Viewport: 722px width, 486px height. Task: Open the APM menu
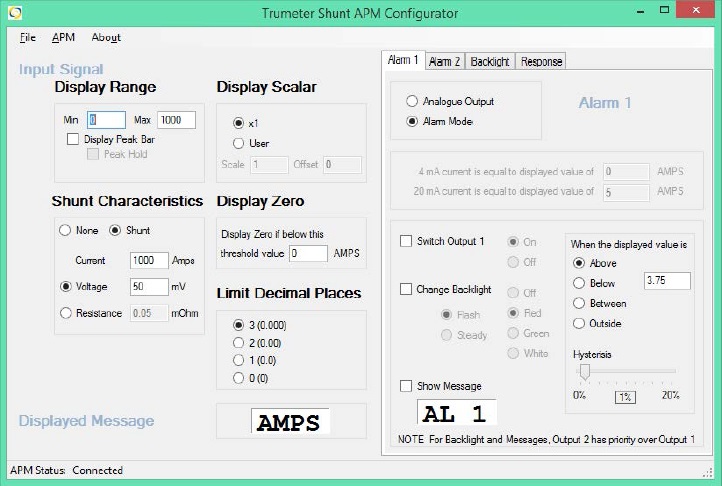point(63,37)
